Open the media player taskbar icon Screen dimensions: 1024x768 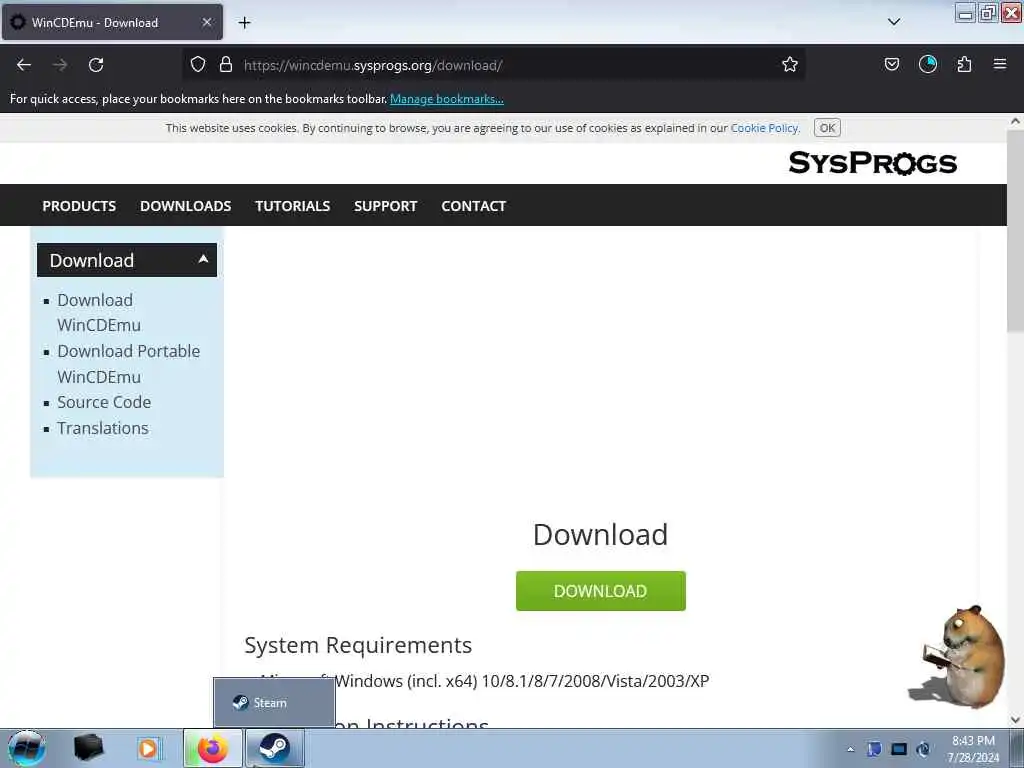148,748
